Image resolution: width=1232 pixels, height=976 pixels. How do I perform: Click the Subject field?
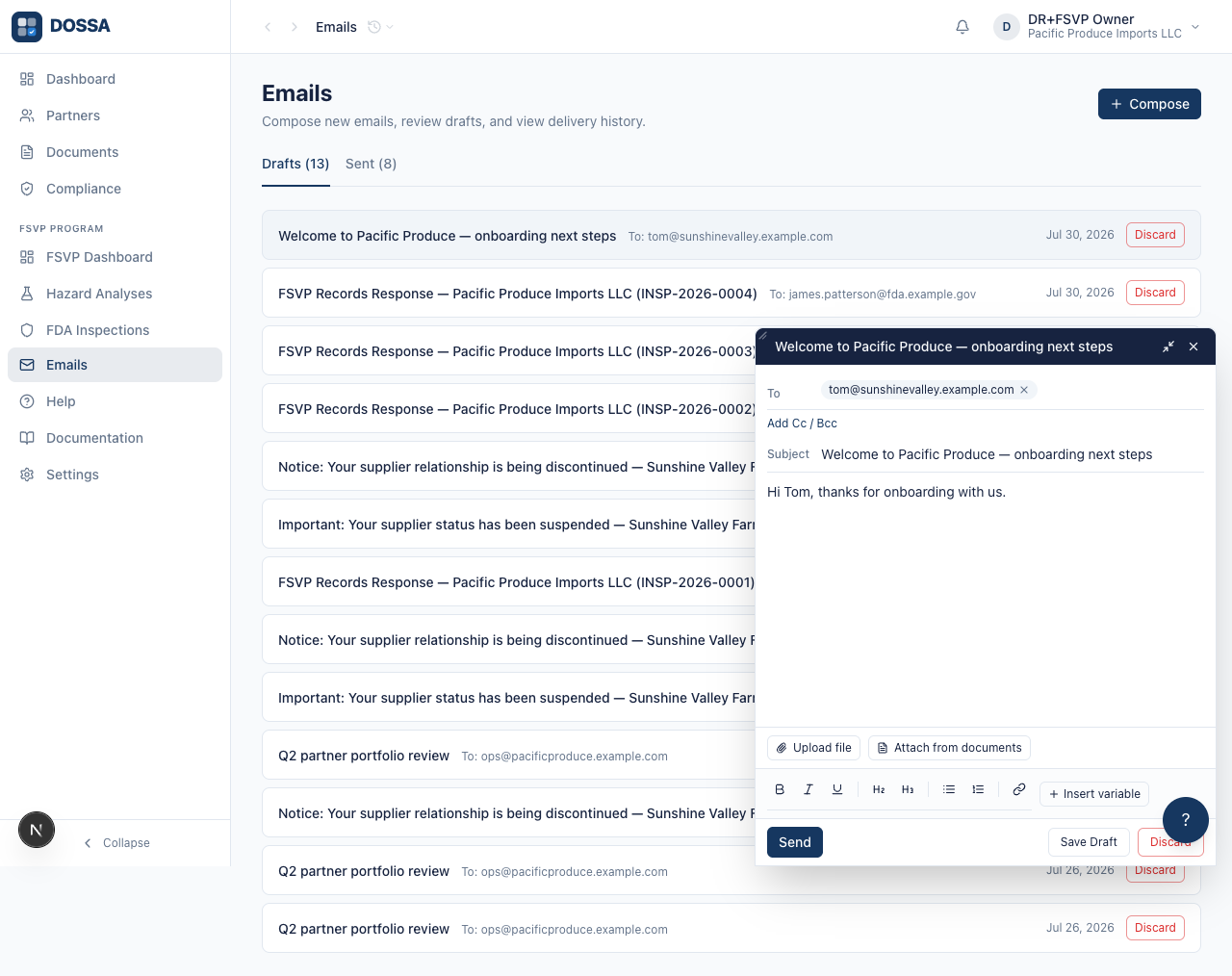[x=1011, y=454]
